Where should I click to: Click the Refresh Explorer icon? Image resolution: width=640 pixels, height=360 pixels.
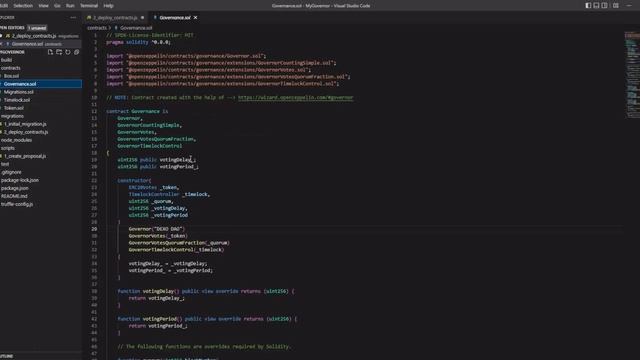(68, 52)
